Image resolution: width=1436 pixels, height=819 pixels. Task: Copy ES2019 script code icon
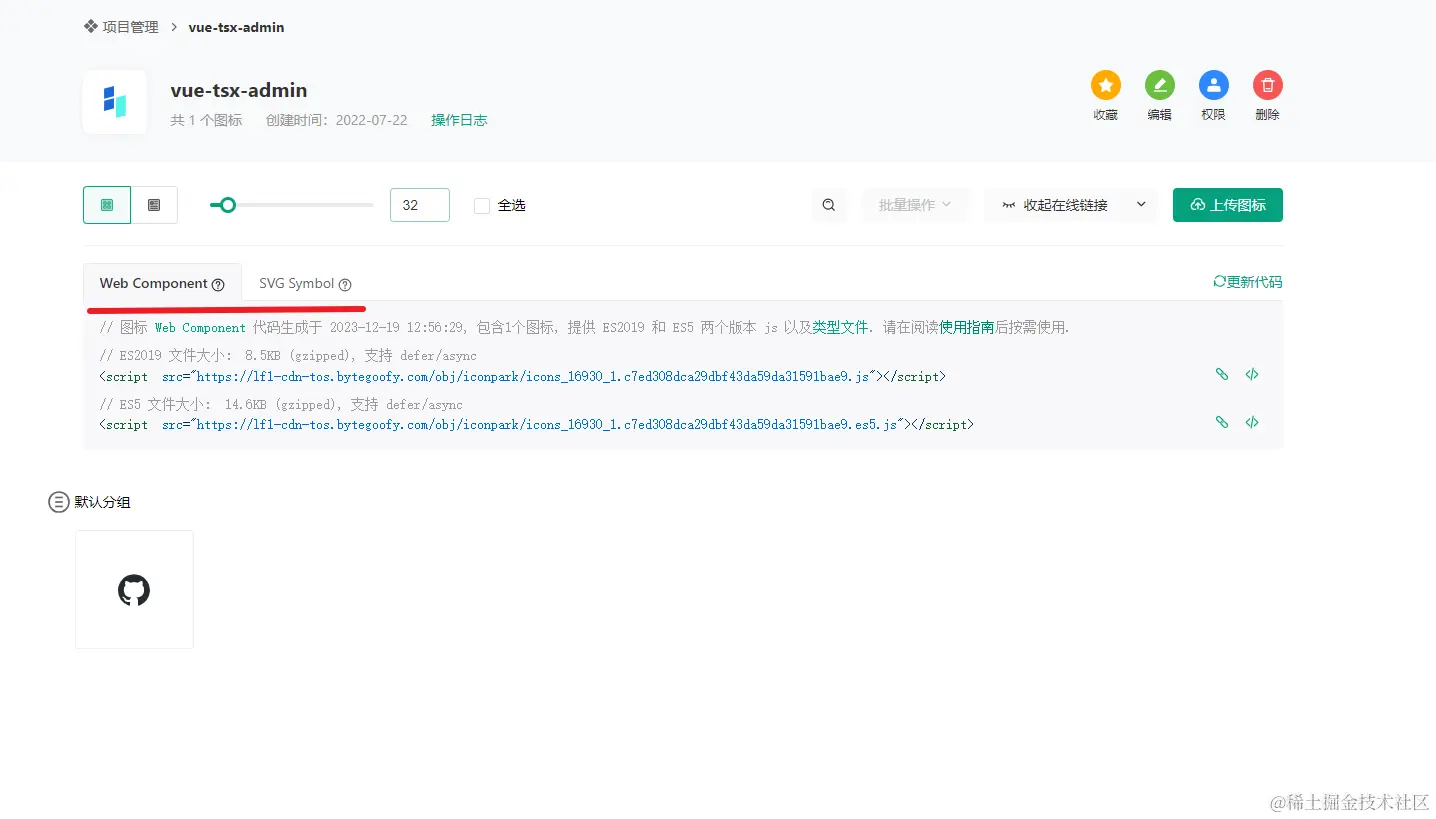click(1252, 374)
